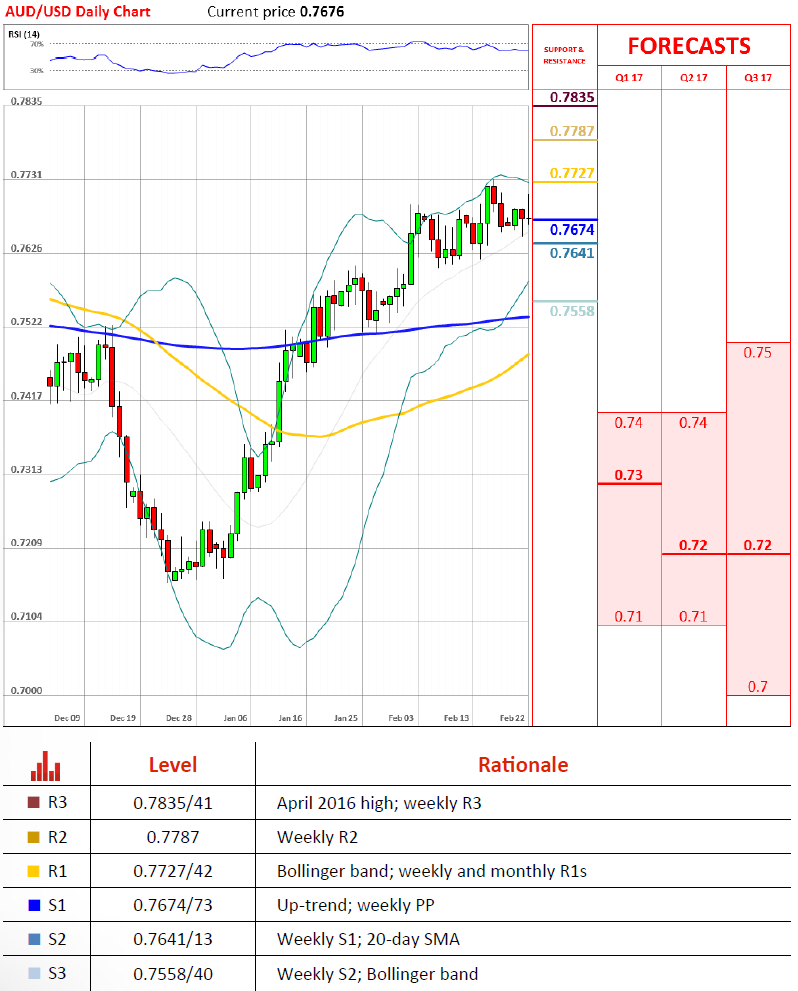Screen dimensions: 798x991
Task: Click the 0.71 value in Q2 17 column
Action: [693, 616]
